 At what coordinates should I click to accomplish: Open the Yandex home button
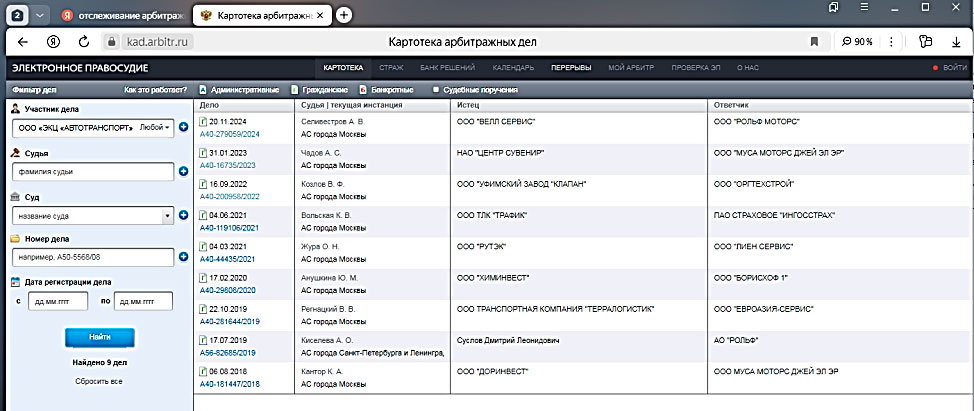point(53,42)
